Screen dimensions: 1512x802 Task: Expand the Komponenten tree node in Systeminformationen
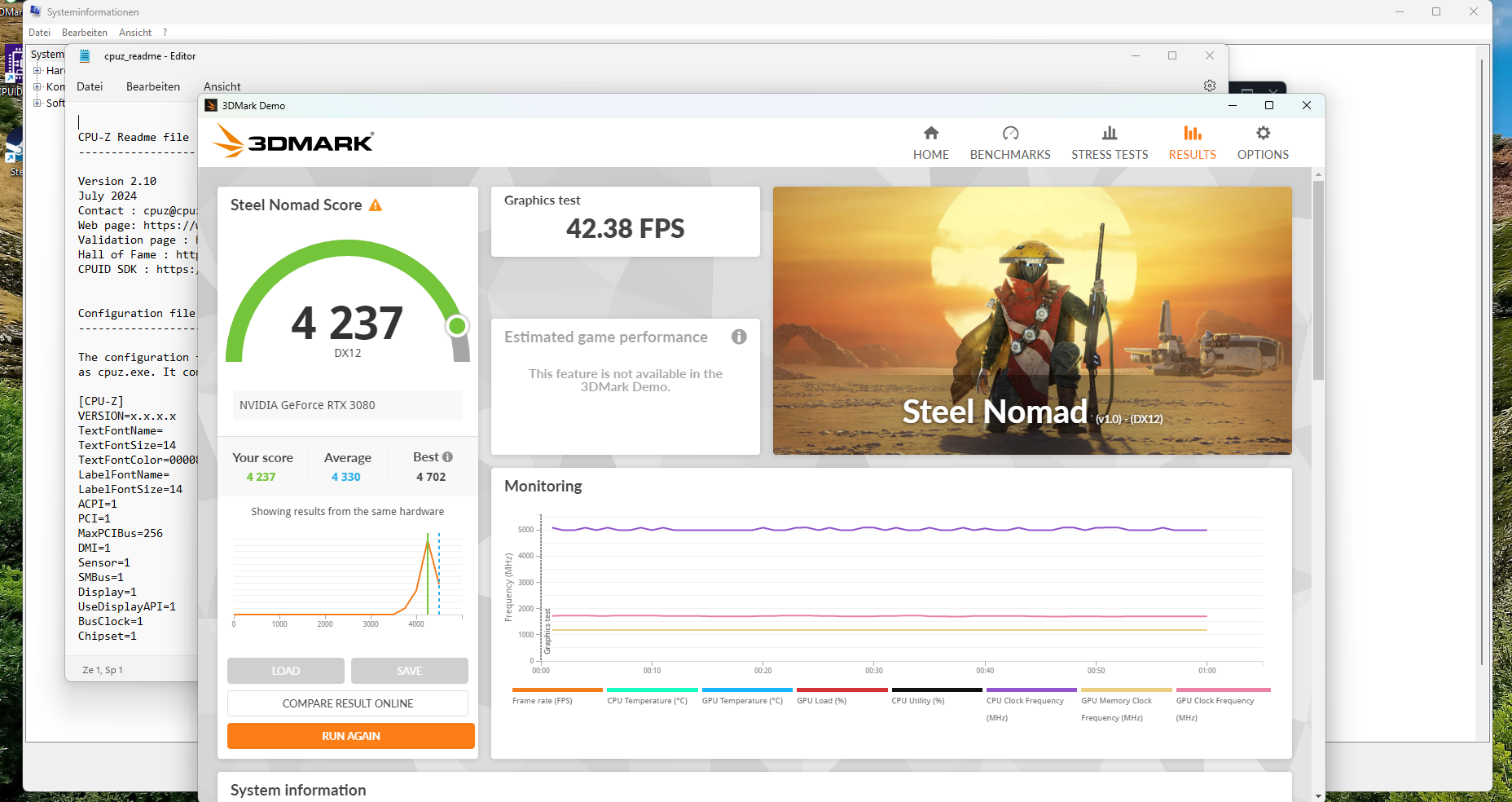coord(37,87)
